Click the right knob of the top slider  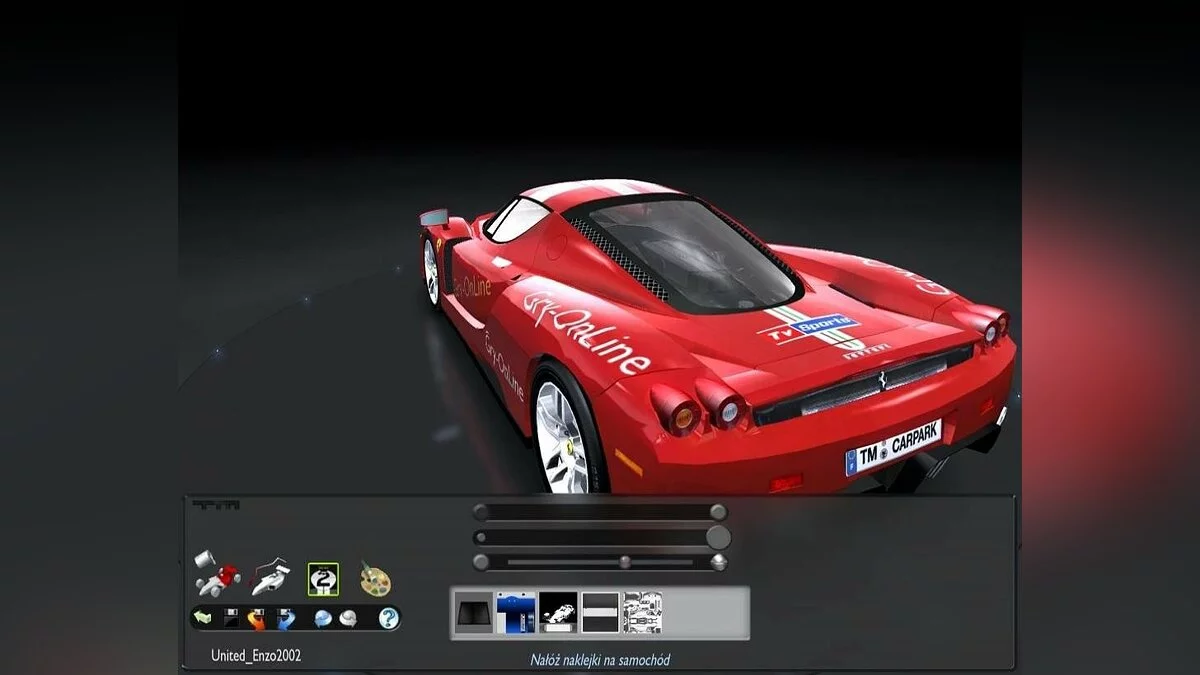[x=718, y=512]
